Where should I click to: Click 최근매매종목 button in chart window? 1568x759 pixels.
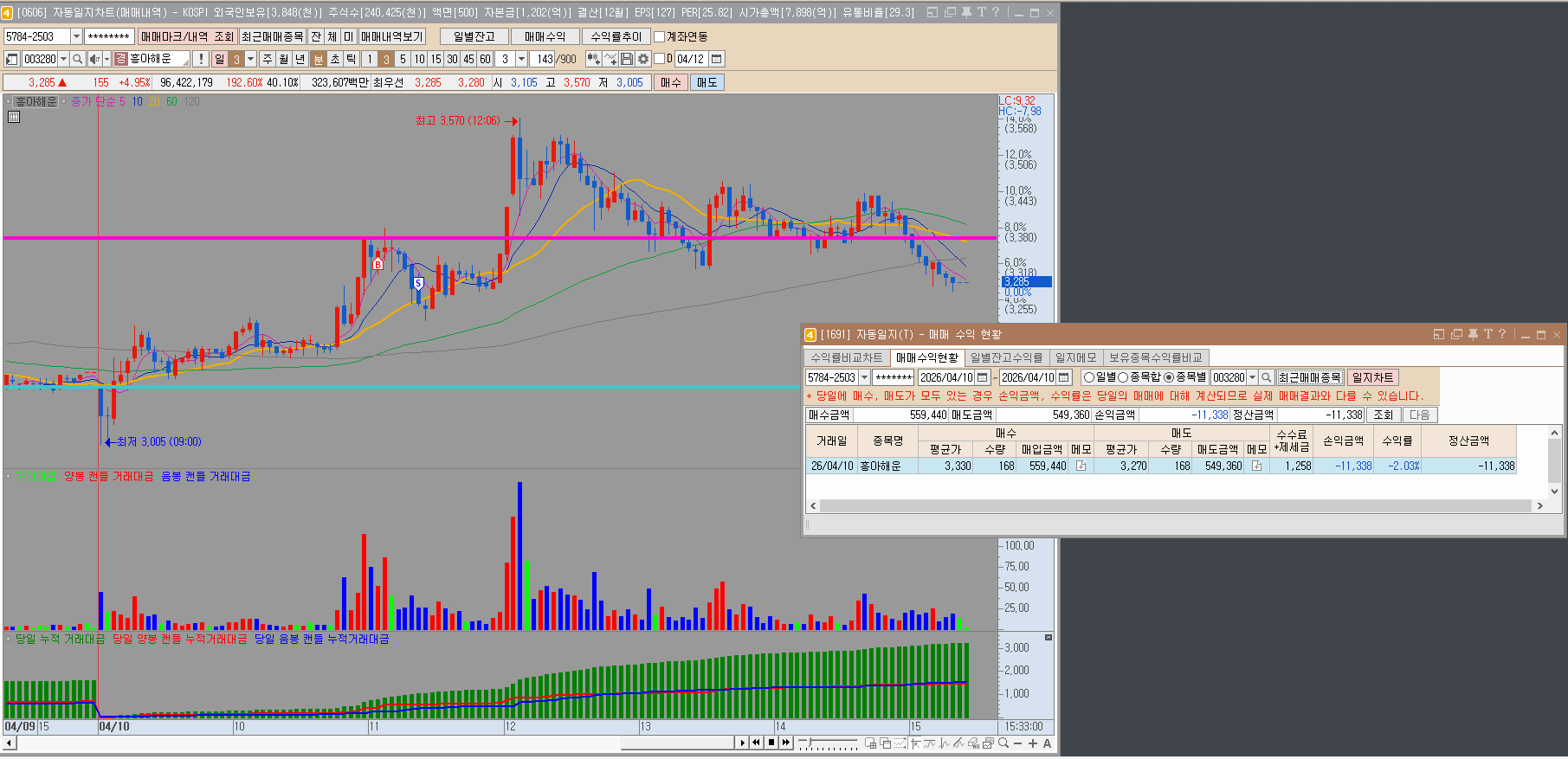click(x=273, y=36)
